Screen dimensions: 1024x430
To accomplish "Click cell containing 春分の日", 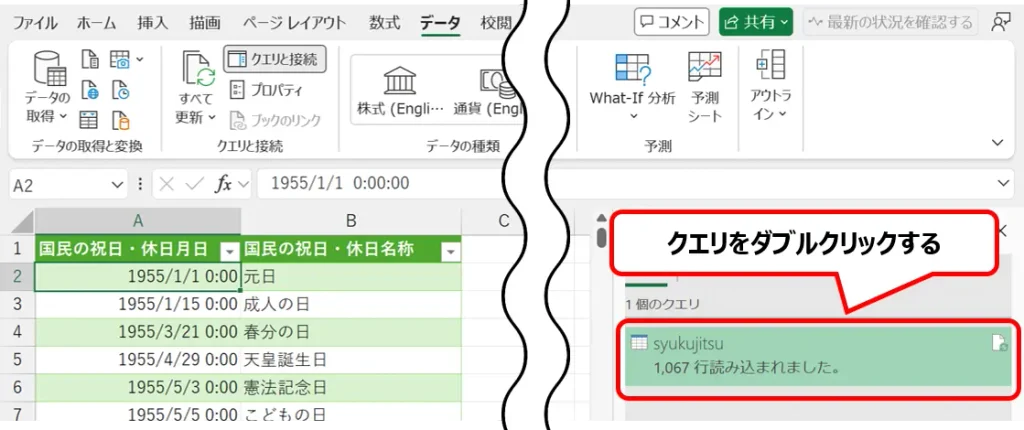I will click(x=351, y=332).
